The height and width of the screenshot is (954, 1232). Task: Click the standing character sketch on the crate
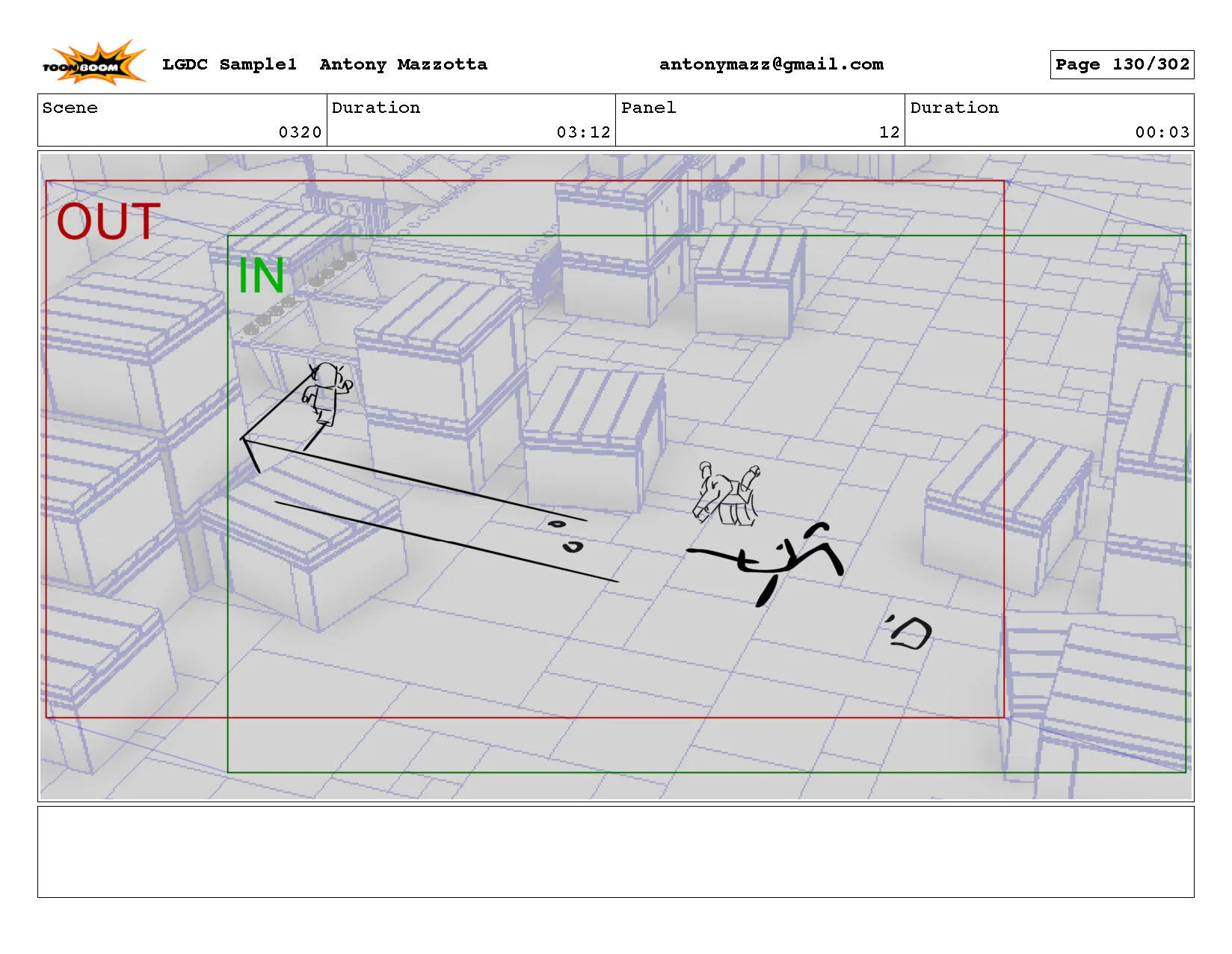tap(327, 394)
